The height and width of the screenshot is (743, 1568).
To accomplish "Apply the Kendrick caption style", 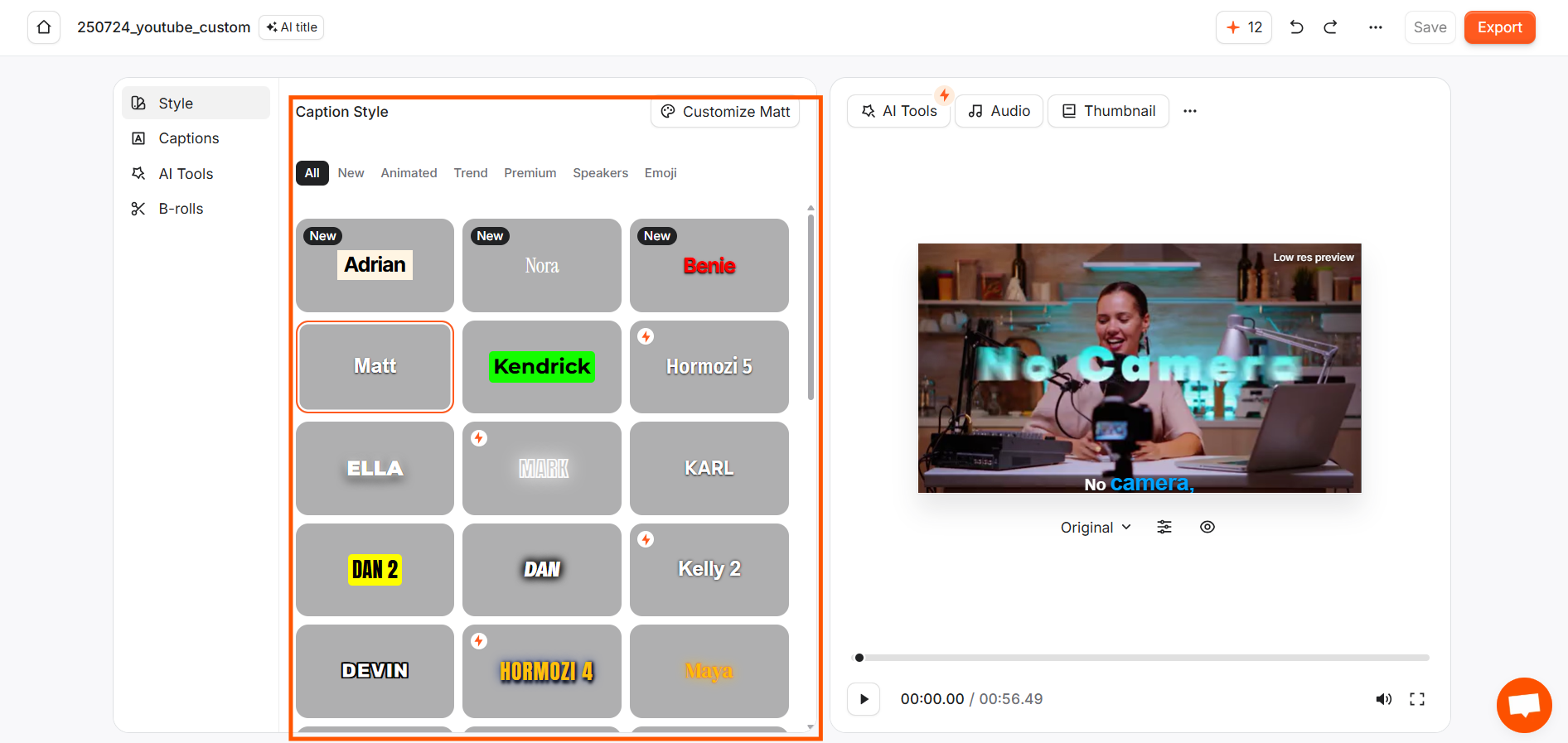I will [x=542, y=366].
